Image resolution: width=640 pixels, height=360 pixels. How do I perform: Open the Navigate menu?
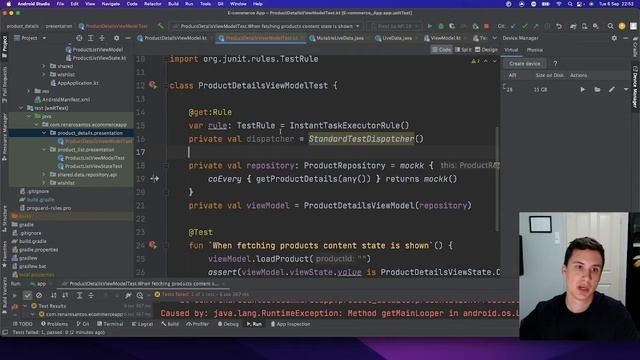111,4
